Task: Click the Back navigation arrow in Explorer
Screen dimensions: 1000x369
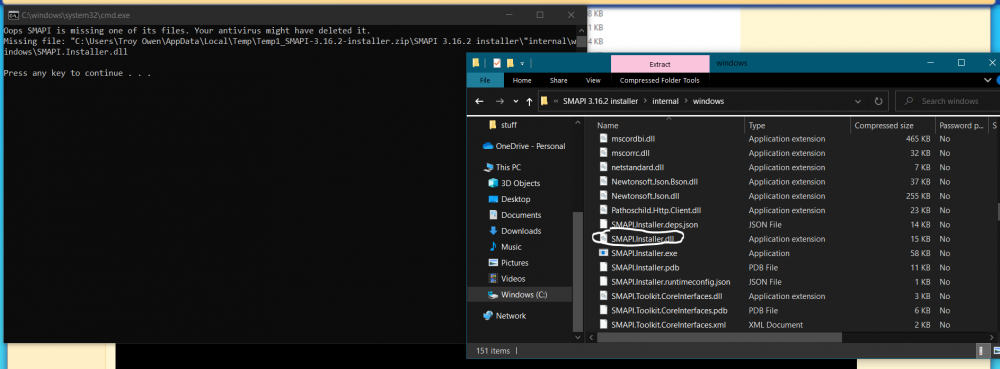Action: pyautogui.click(x=480, y=101)
